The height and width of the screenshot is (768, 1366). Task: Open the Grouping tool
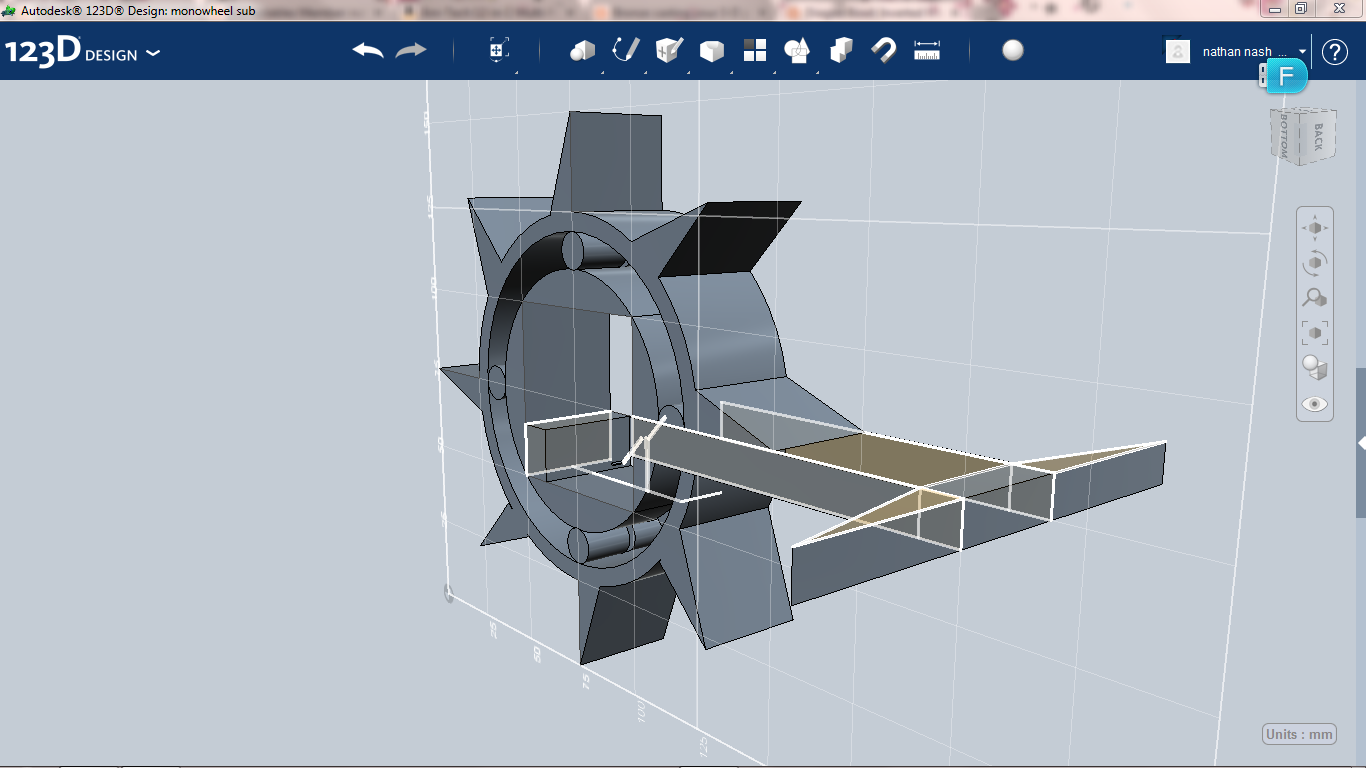point(797,51)
